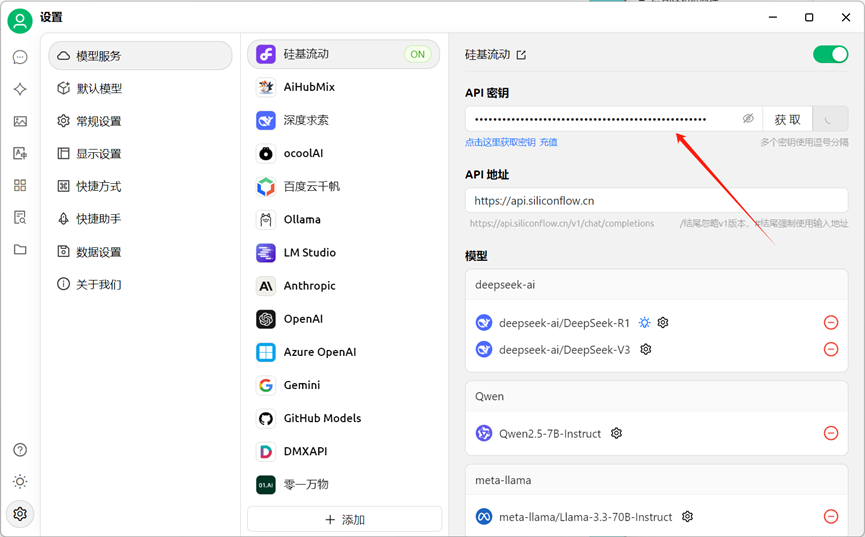Remove the deepseek-ai/DeepSeek-V3 model
865x537 pixels.
831,349
